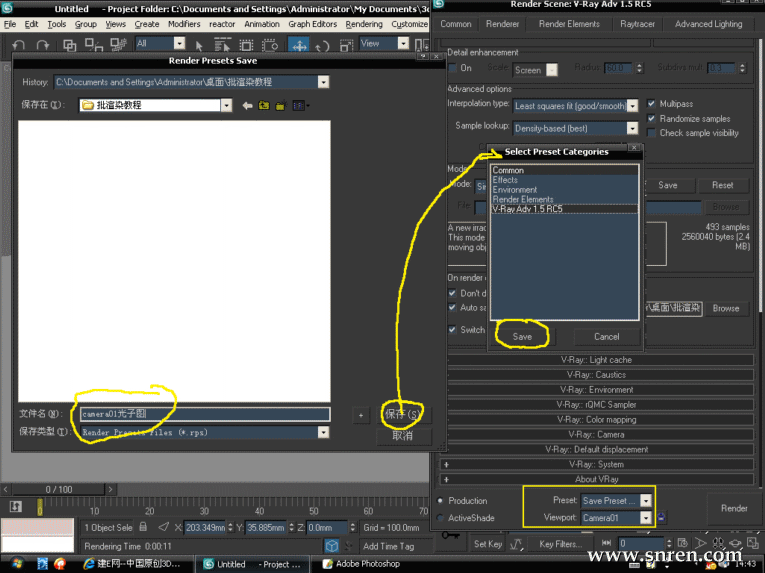Image resolution: width=765 pixels, height=573 pixels.
Task: Go back with the save dialog back arrow
Action: click(x=247, y=105)
